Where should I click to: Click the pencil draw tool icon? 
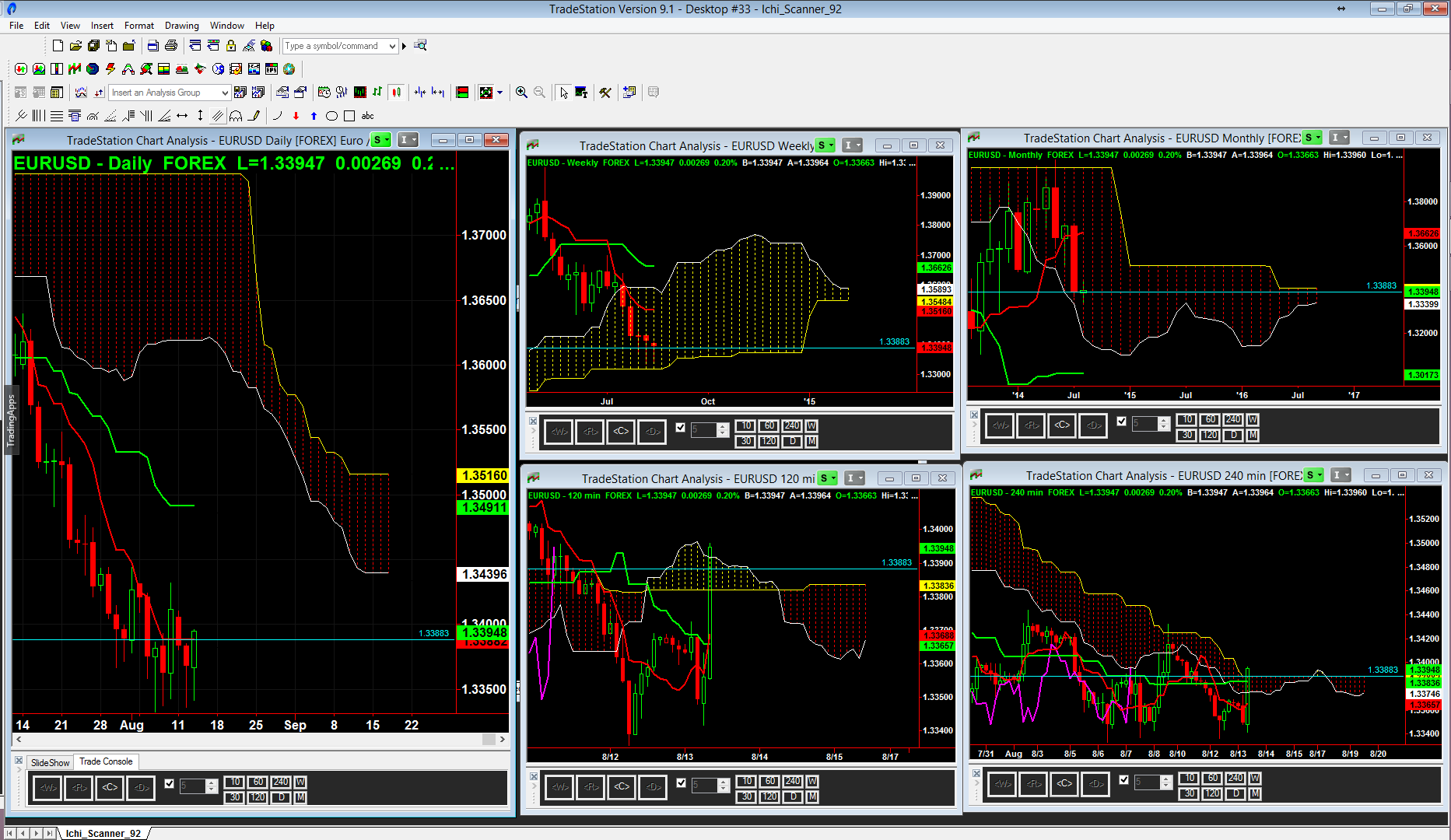pos(254,116)
